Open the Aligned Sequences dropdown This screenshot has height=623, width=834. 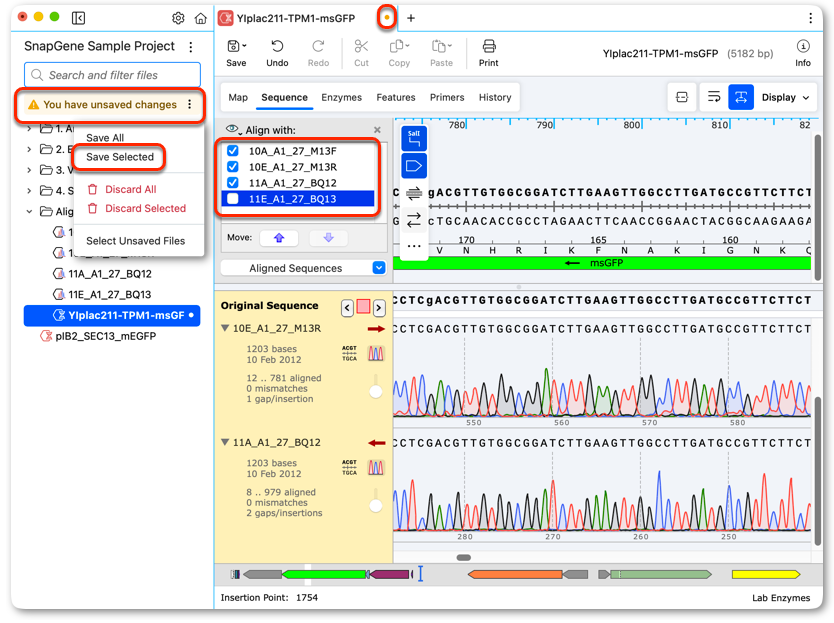click(x=303, y=268)
